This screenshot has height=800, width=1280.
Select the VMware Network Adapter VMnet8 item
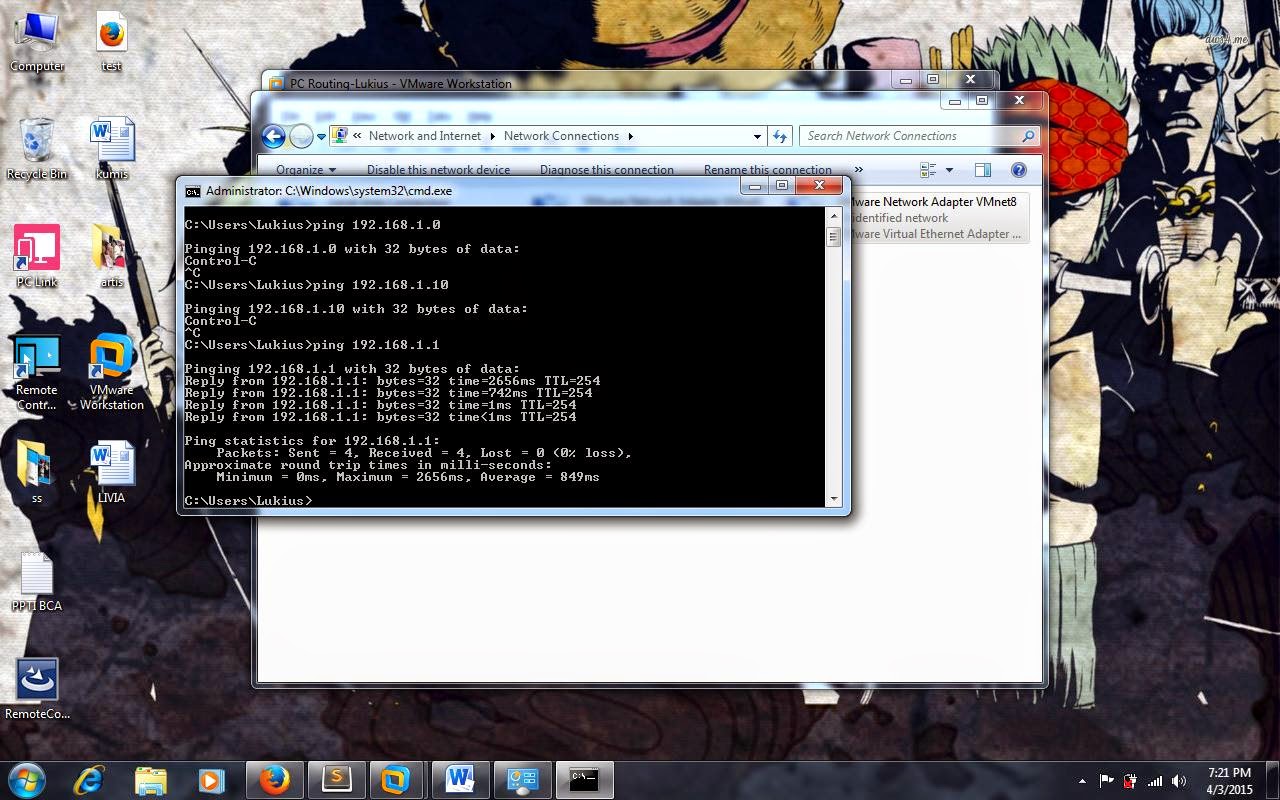pyautogui.click(x=938, y=218)
